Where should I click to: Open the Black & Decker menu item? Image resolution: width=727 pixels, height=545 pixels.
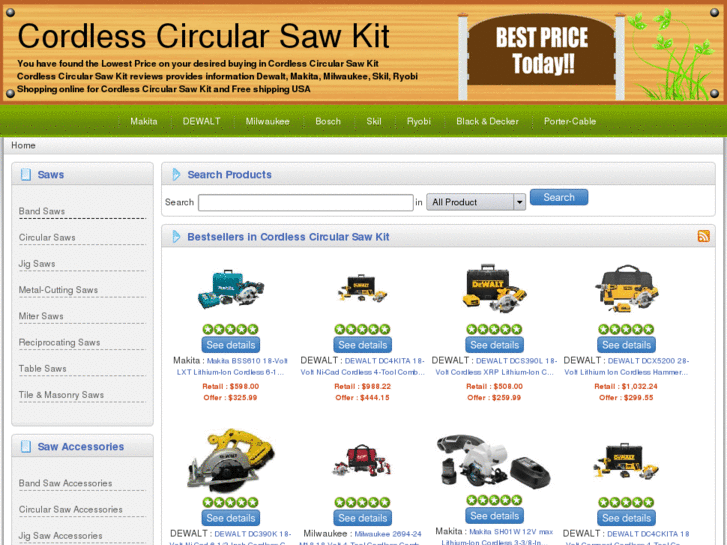pos(487,121)
